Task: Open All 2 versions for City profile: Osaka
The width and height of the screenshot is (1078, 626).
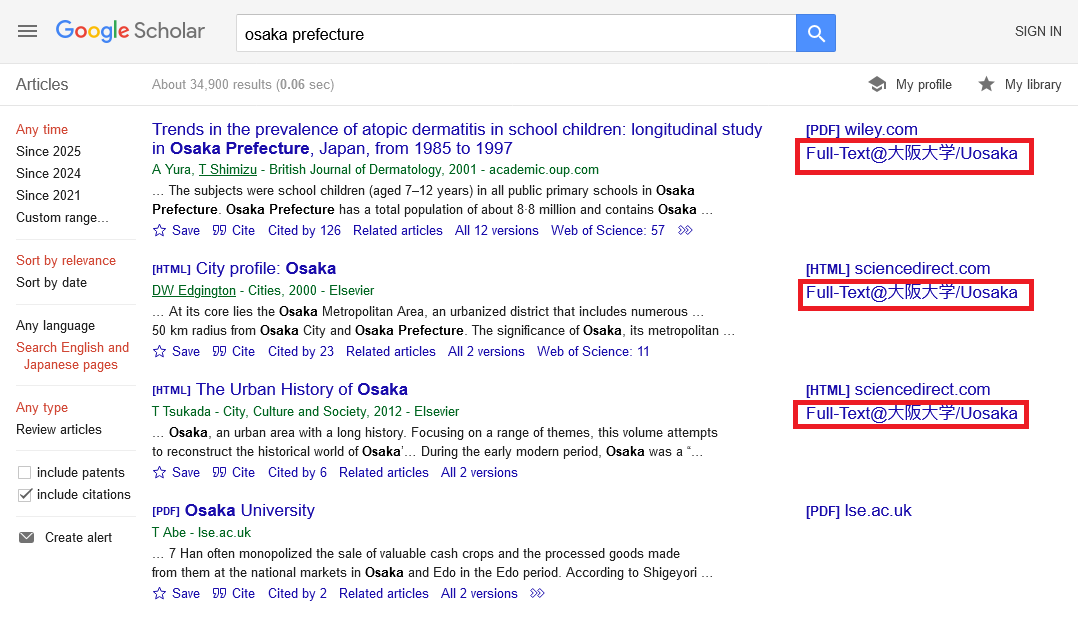Action: pyautogui.click(x=486, y=351)
